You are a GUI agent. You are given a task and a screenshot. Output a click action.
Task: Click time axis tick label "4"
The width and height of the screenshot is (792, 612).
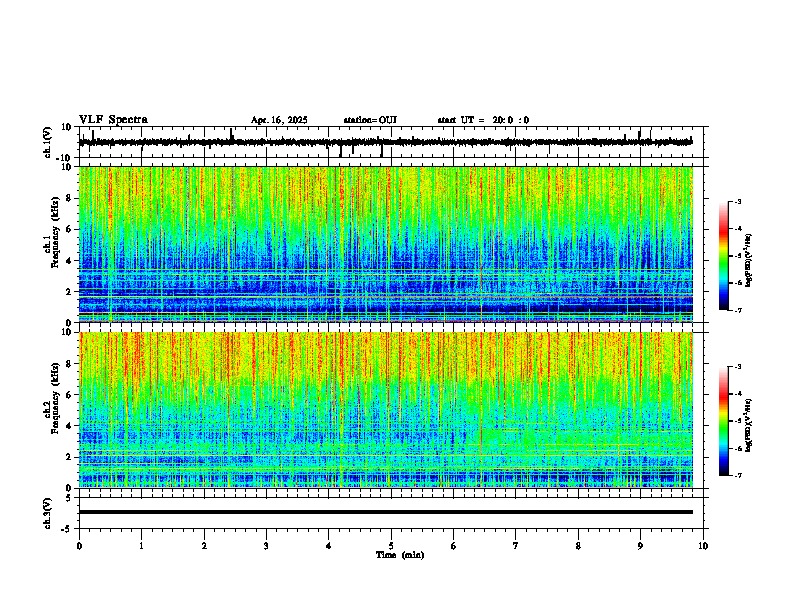tap(329, 546)
